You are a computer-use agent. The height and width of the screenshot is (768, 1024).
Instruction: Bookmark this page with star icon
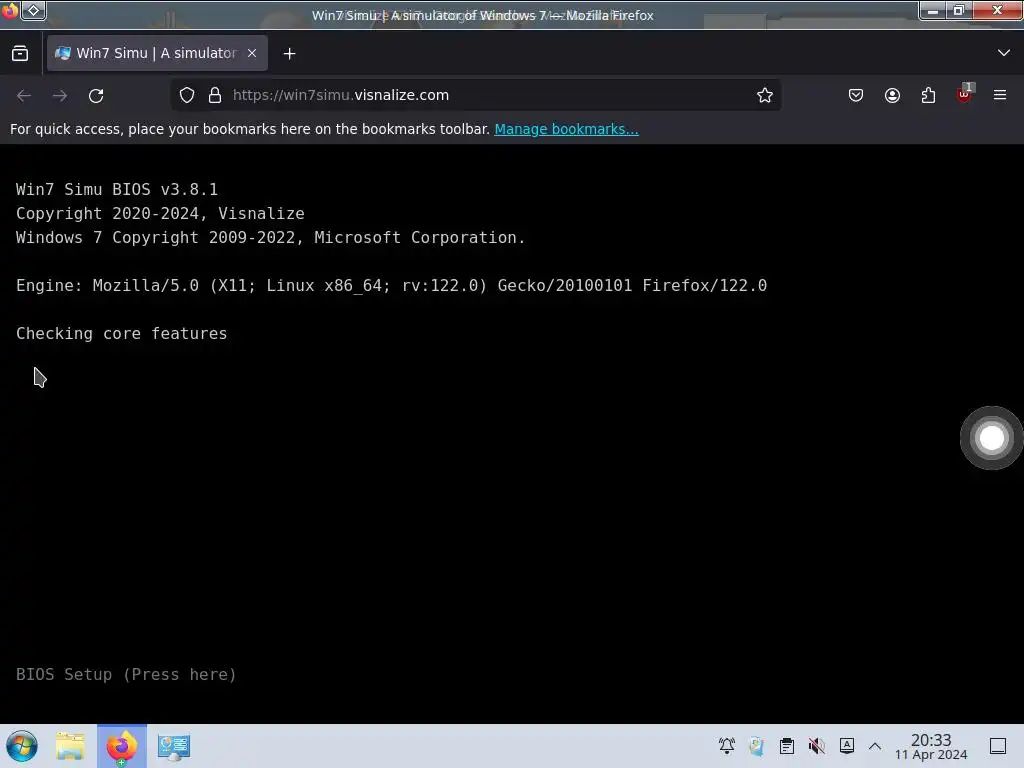point(765,95)
